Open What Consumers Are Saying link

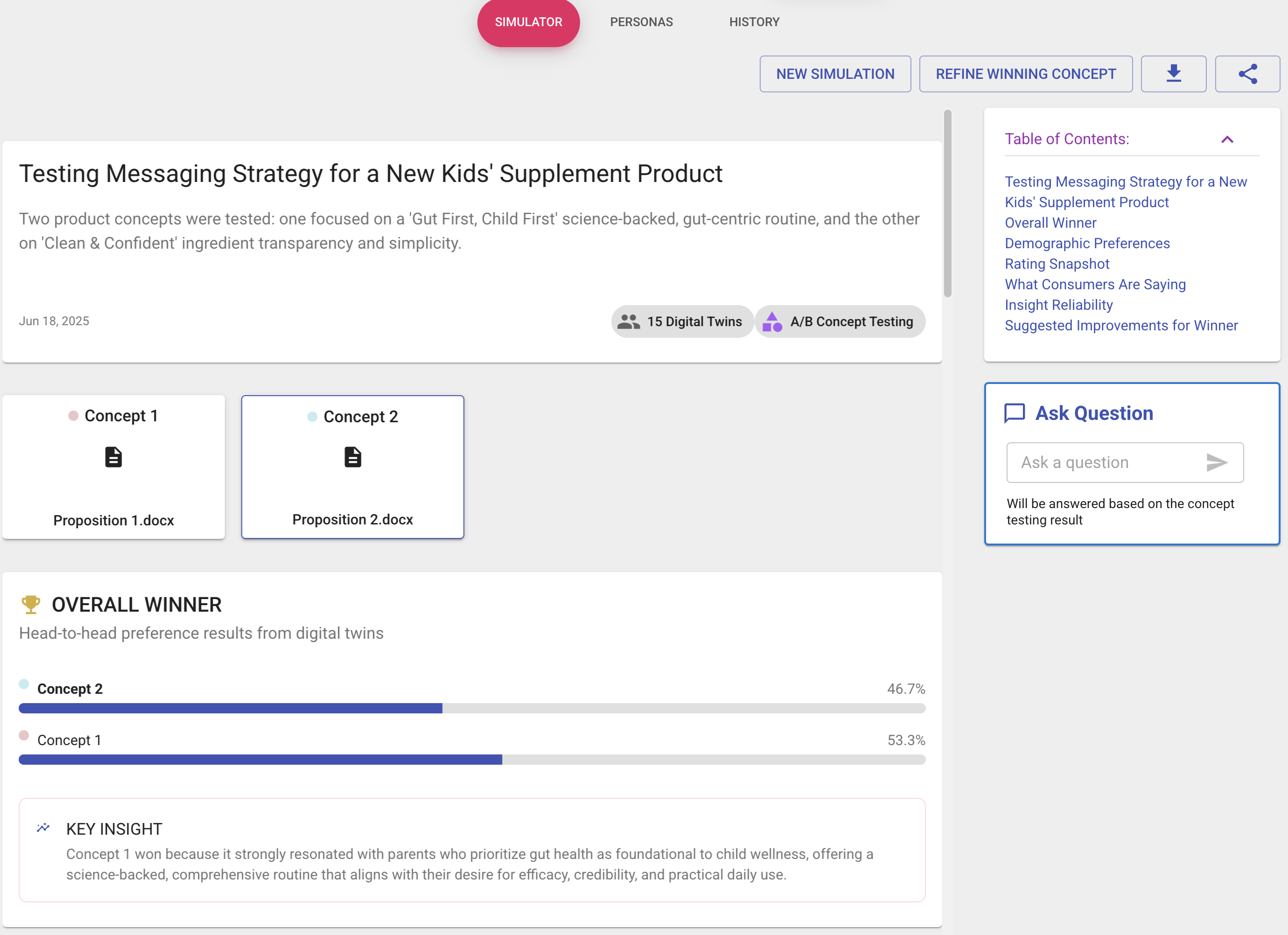click(1095, 284)
